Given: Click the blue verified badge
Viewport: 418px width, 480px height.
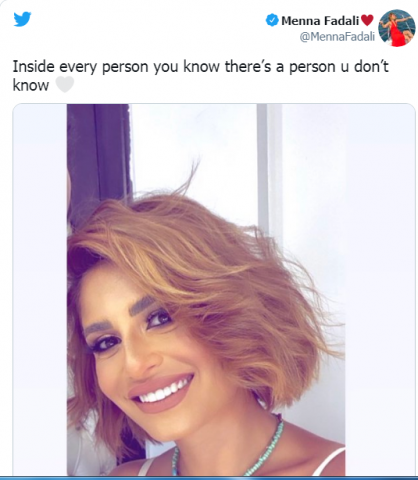Looking at the screenshot, I should click(272, 20).
